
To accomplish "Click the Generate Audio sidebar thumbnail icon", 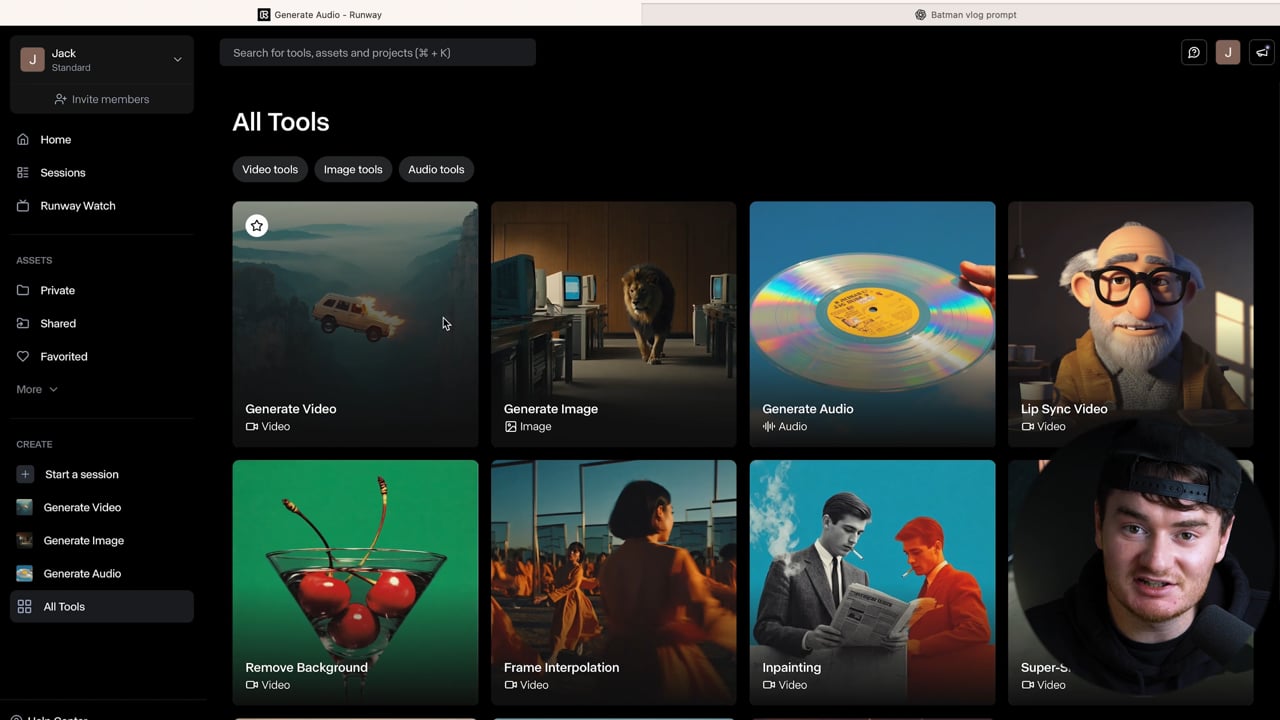I will point(25,573).
